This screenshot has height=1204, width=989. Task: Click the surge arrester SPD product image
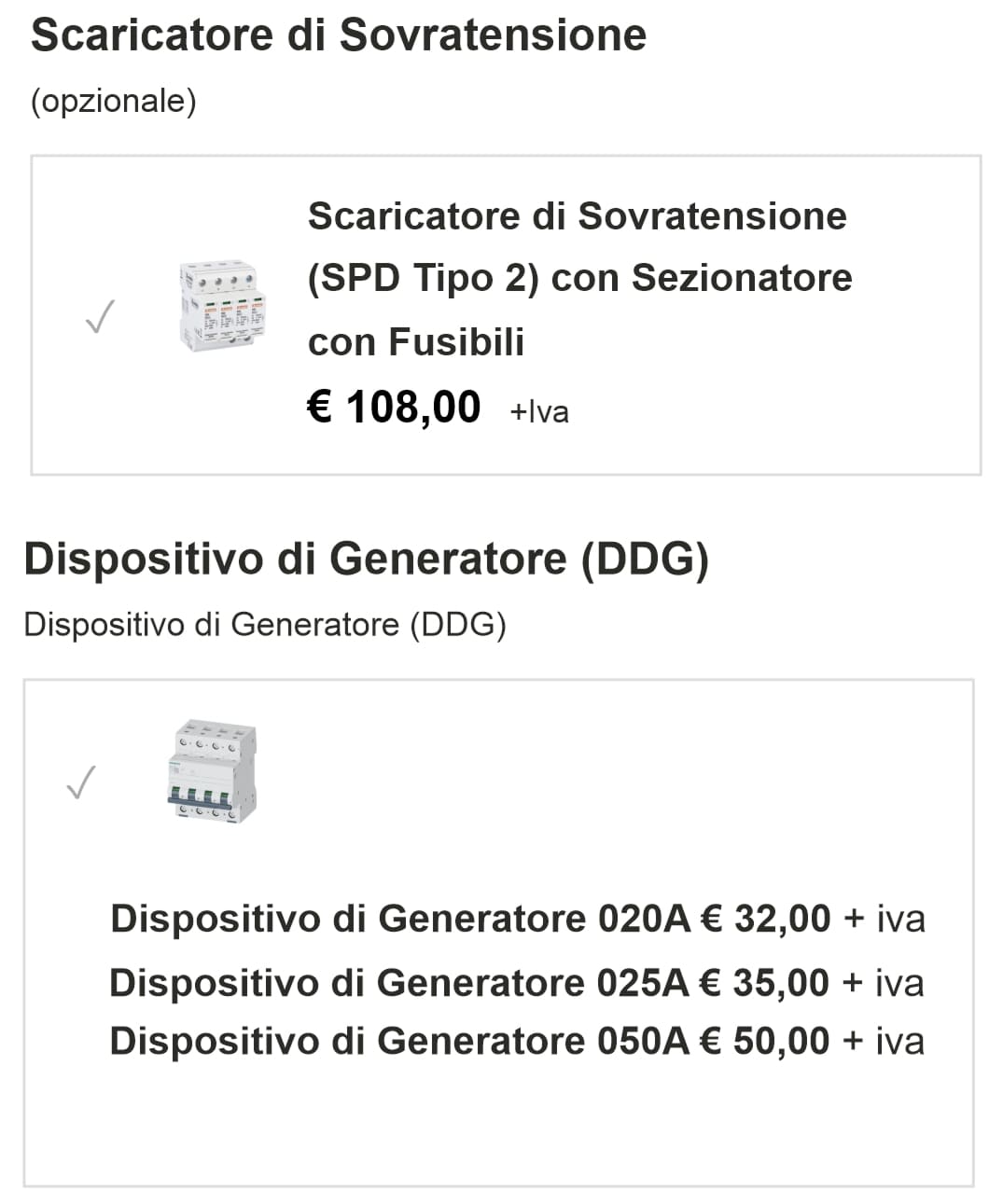(222, 307)
